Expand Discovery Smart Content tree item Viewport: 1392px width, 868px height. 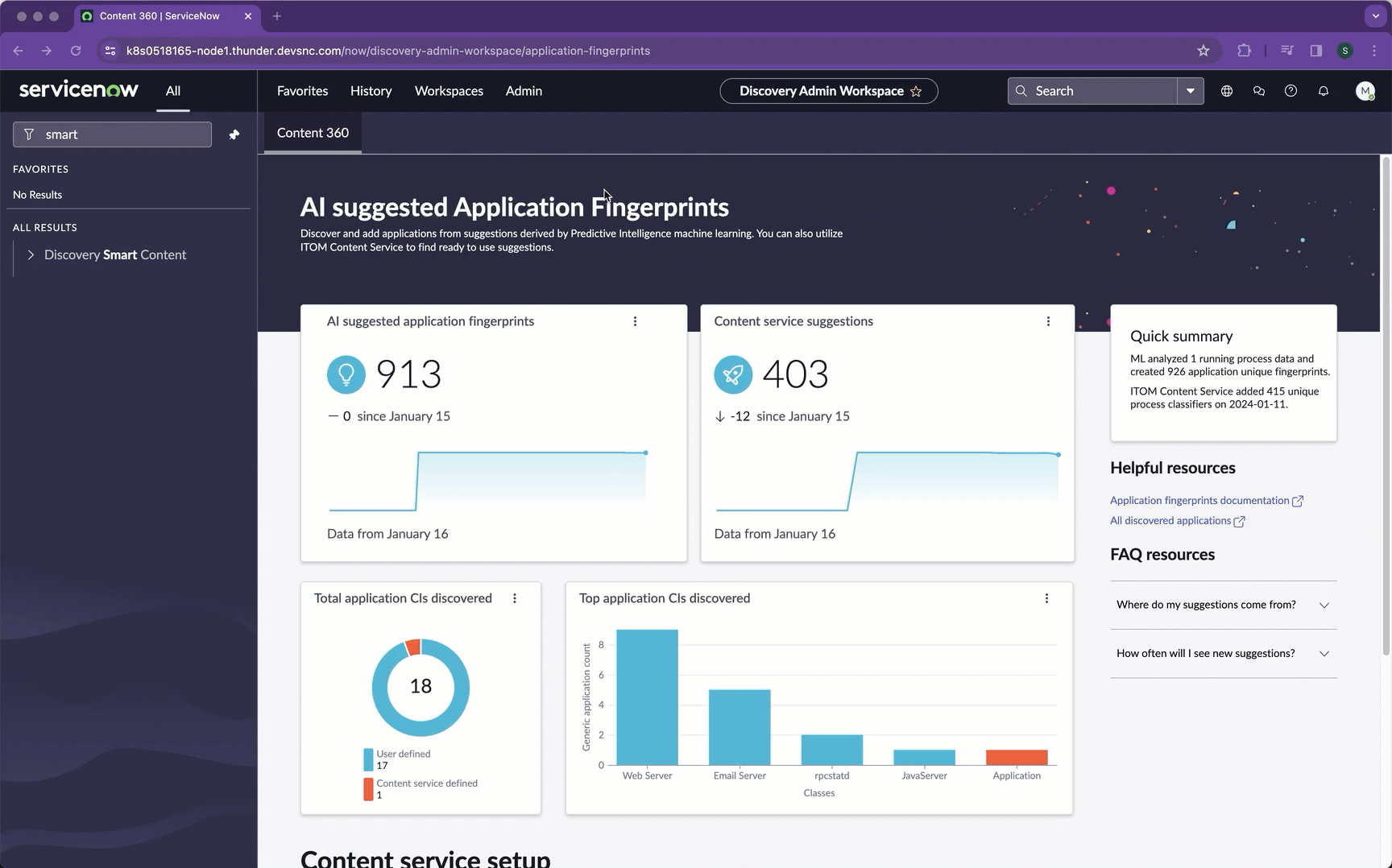pyautogui.click(x=31, y=254)
